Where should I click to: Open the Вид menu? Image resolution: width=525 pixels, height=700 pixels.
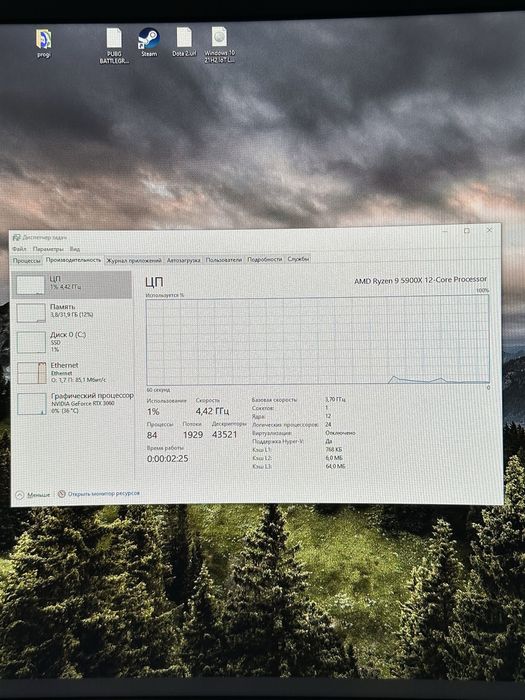[x=75, y=249]
